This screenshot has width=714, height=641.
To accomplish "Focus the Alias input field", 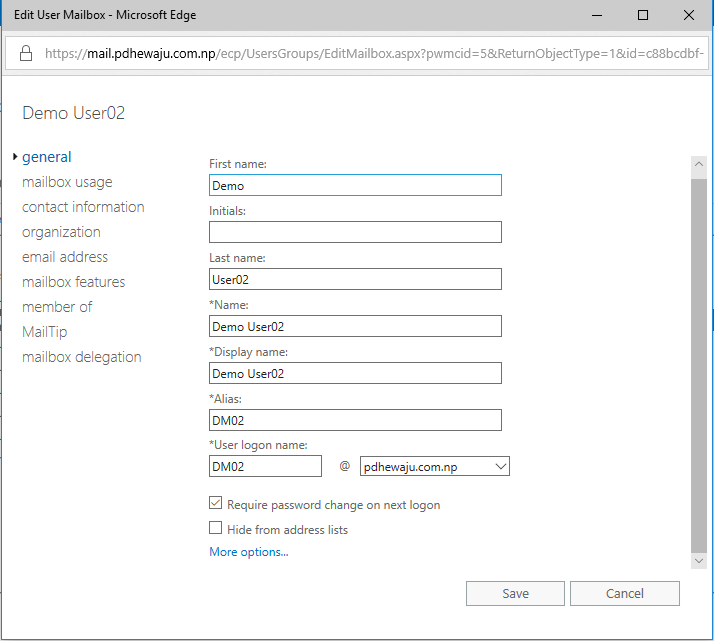I will 355,420.
